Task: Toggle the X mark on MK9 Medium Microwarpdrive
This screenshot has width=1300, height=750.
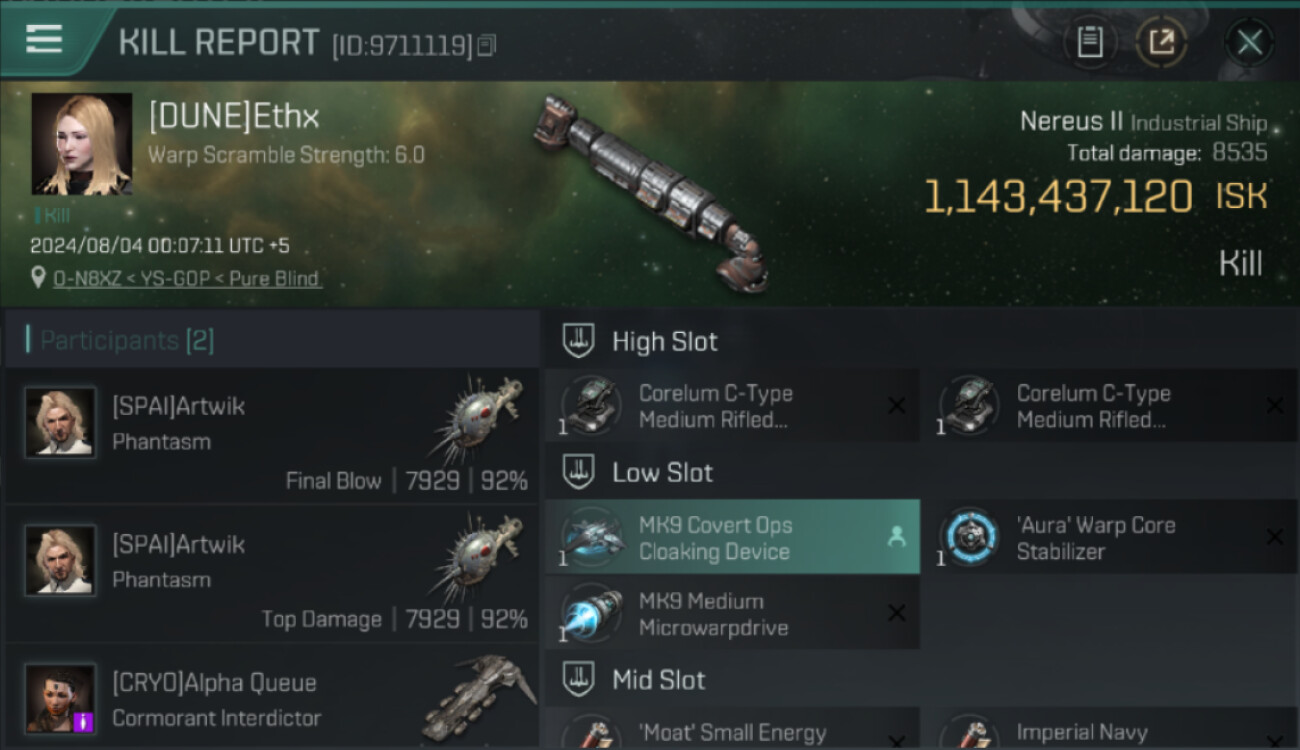Action: click(897, 613)
